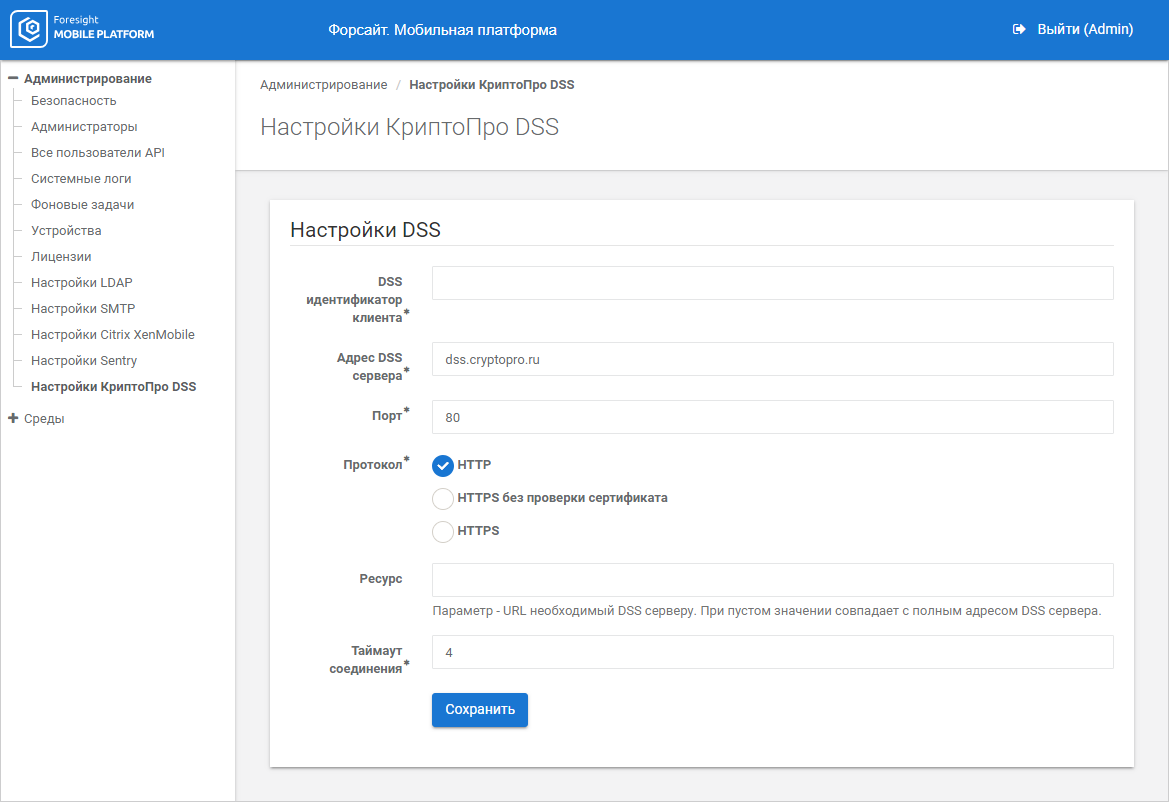Open Системные логи menu item
This screenshot has width=1169, height=802.
pyautogui.click(x=81, y=179)
